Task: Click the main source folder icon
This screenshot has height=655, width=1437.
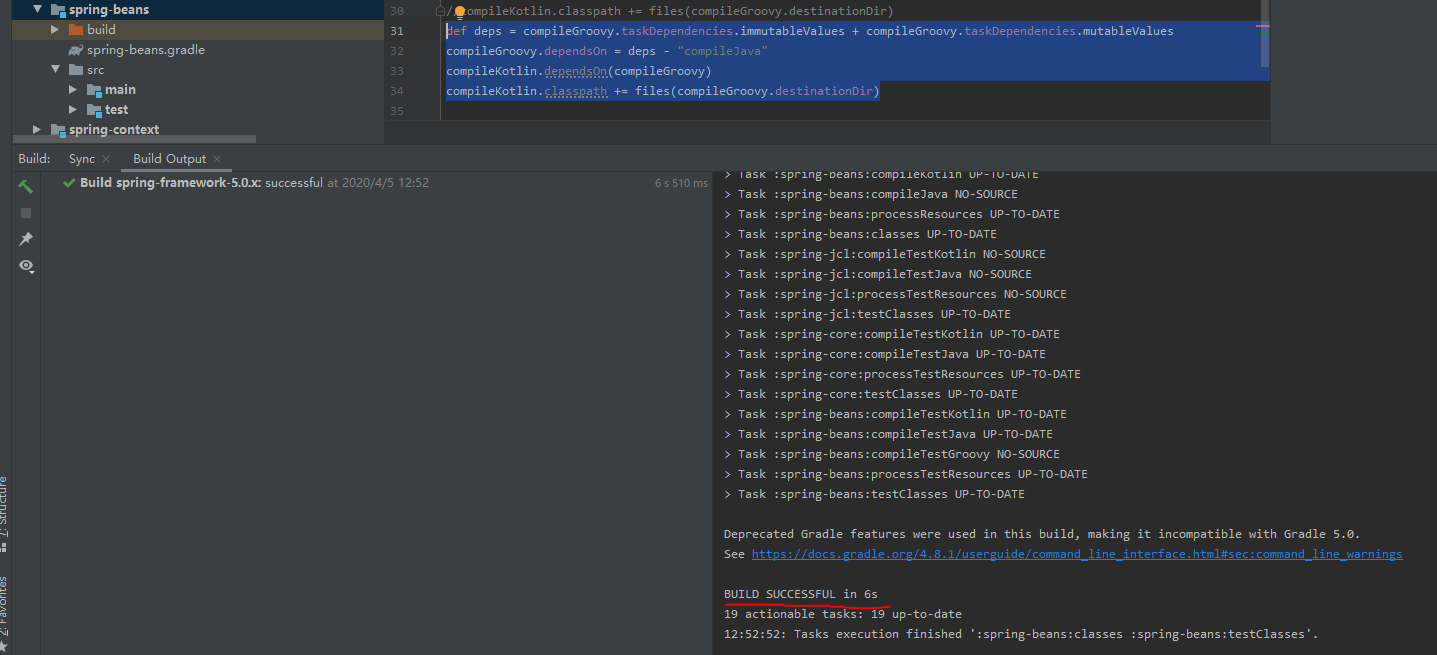Action: pyautogui.click(x=94, y=90)
